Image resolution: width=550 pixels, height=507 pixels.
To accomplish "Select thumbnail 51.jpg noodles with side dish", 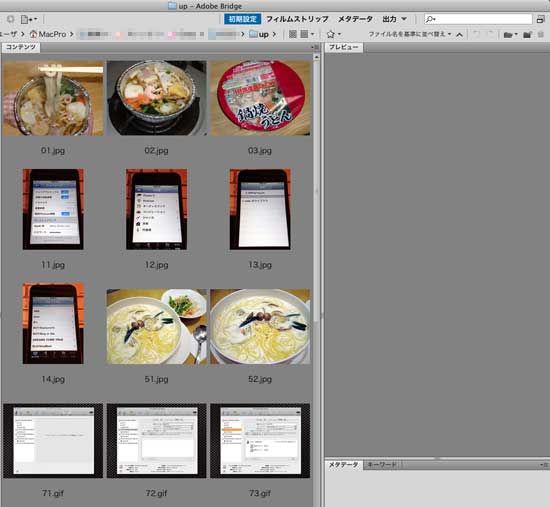I will (x=156, y=326).
